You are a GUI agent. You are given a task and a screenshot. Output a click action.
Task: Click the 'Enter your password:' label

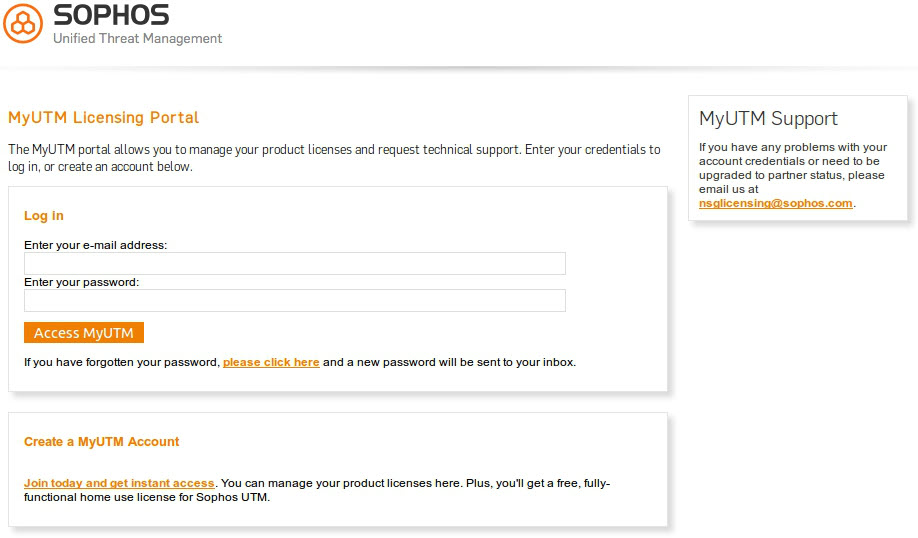coord(81,282)
